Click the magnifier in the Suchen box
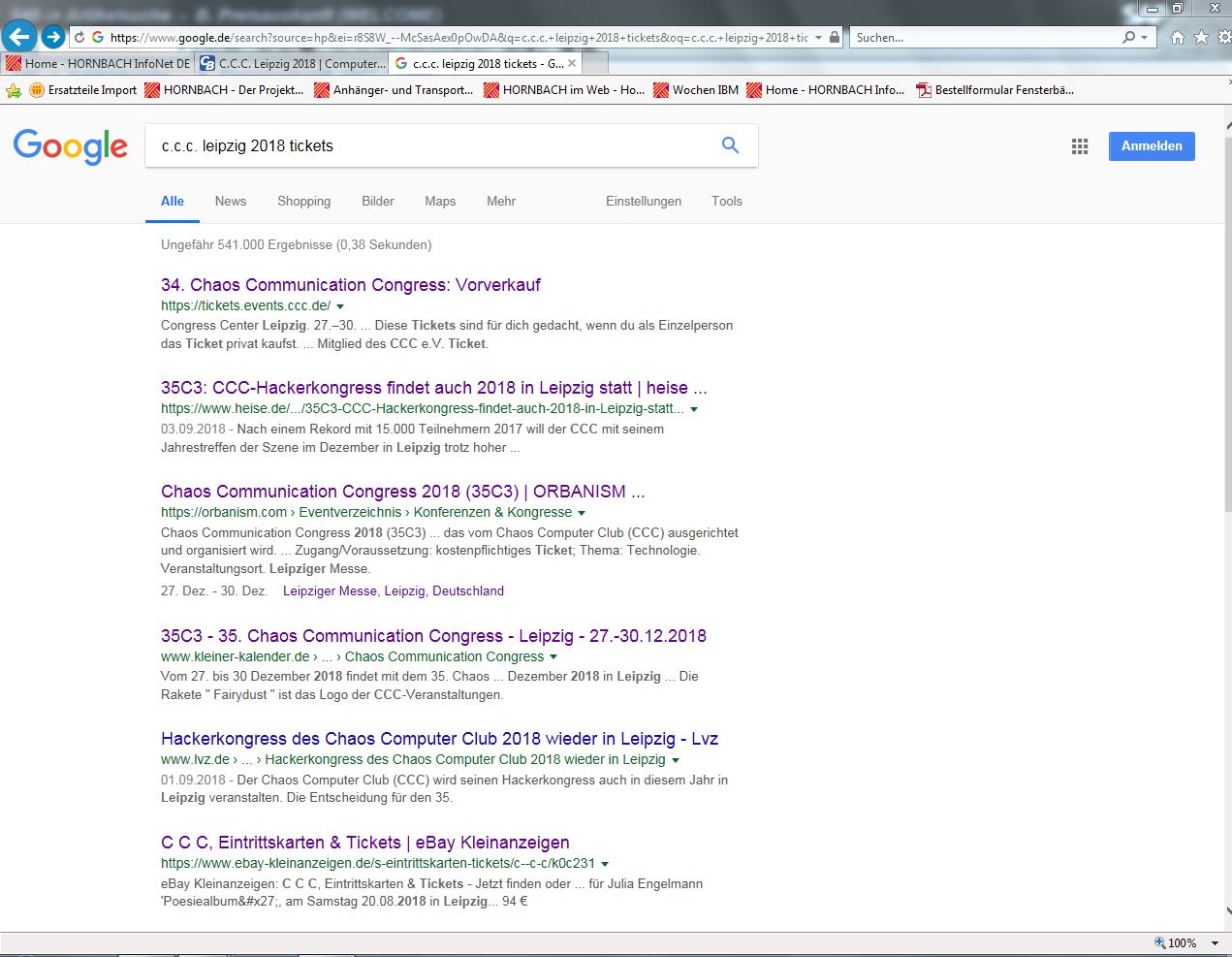1232x957 pixels. click(x=1128, y=37)
